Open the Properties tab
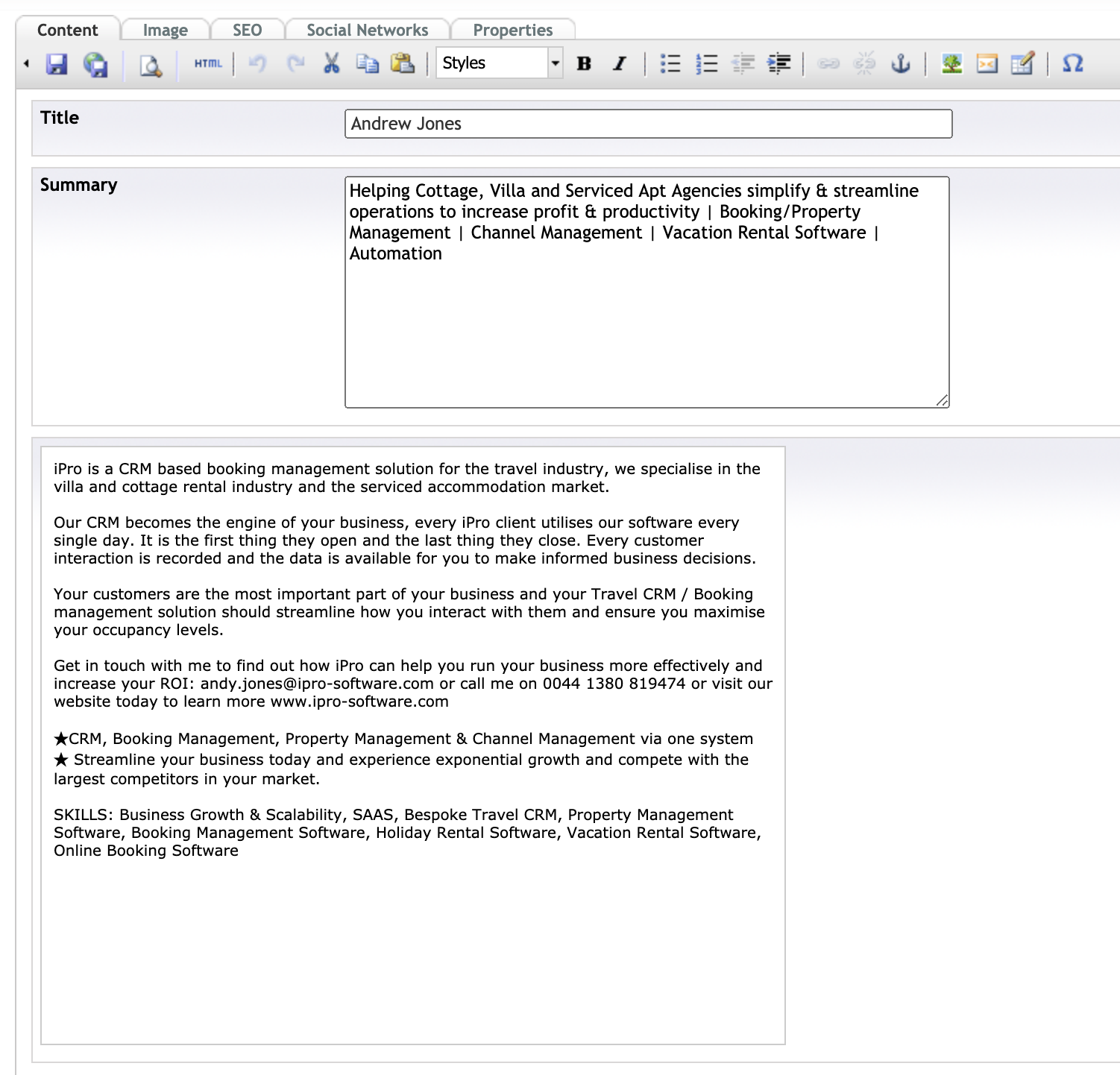 tap(512, 30)
